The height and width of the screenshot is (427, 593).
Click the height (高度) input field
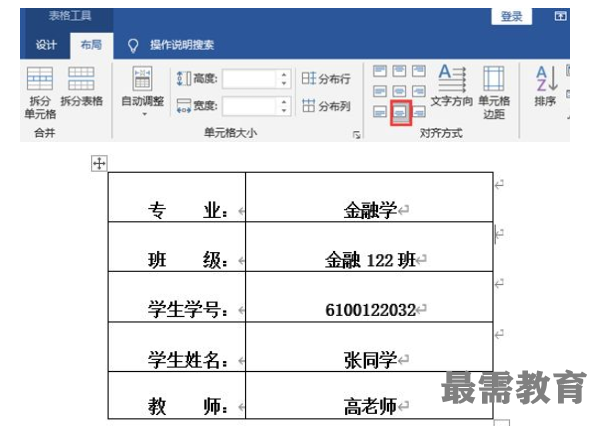point(250,79)
